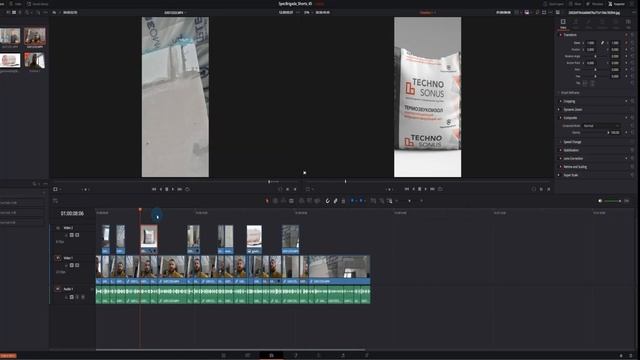Toggle Video 2 track lock icon
Viewport: 640px width, 360px height.
(x=66, y=235)
